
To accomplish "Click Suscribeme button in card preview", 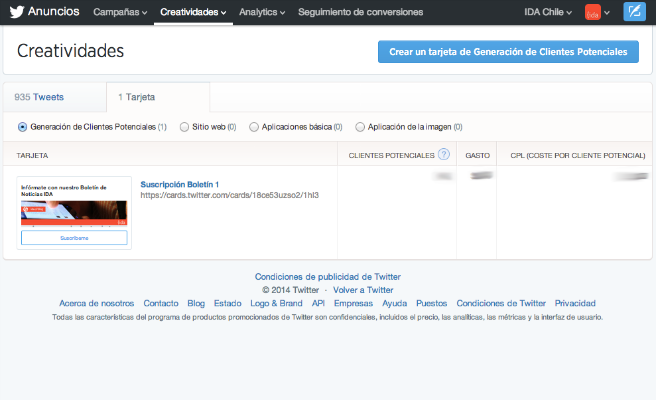I will pos(74,238).
